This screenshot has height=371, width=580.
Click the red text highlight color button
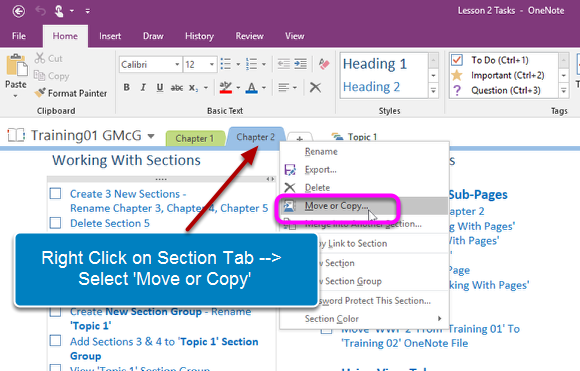(x=226, y=88)
